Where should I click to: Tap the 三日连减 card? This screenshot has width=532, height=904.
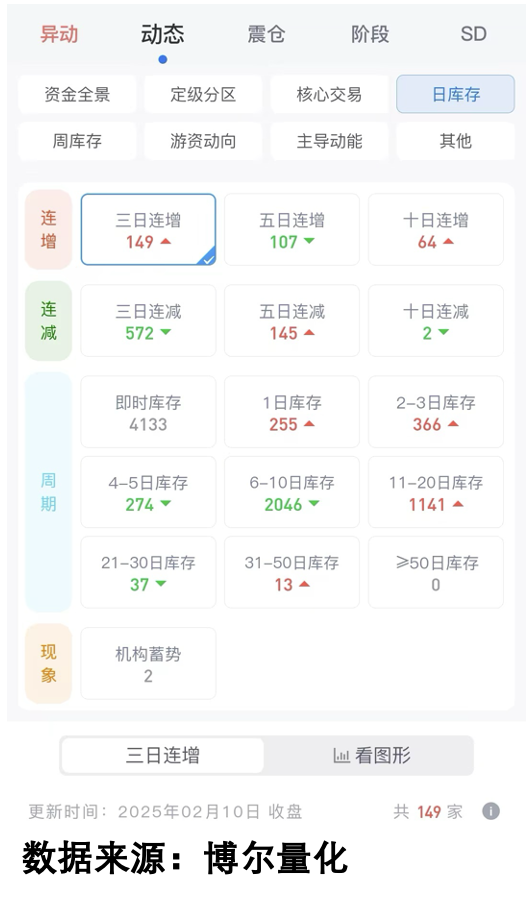[148, 321]
